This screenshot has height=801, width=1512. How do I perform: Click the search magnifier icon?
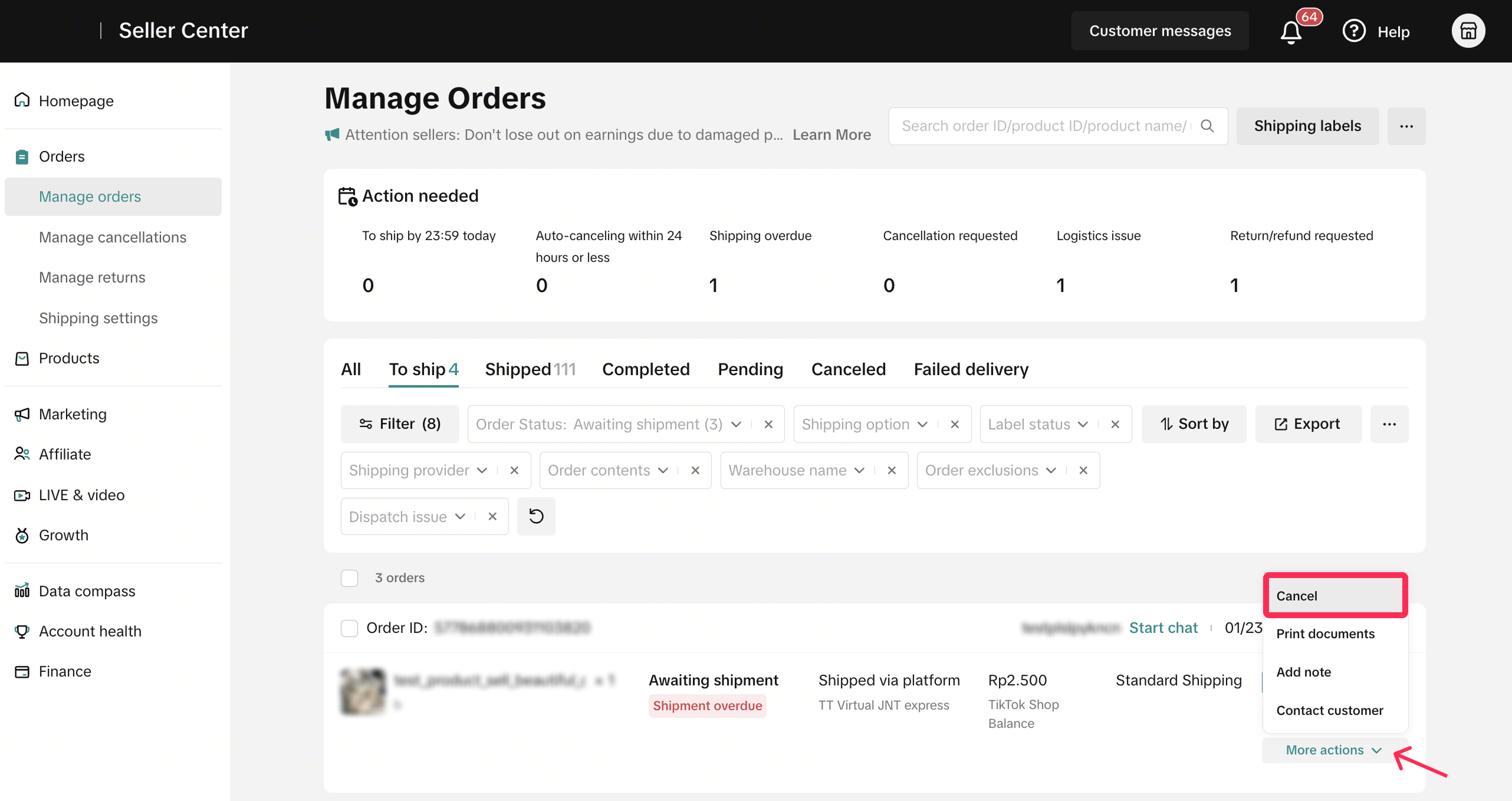(x=1207, y=126)
